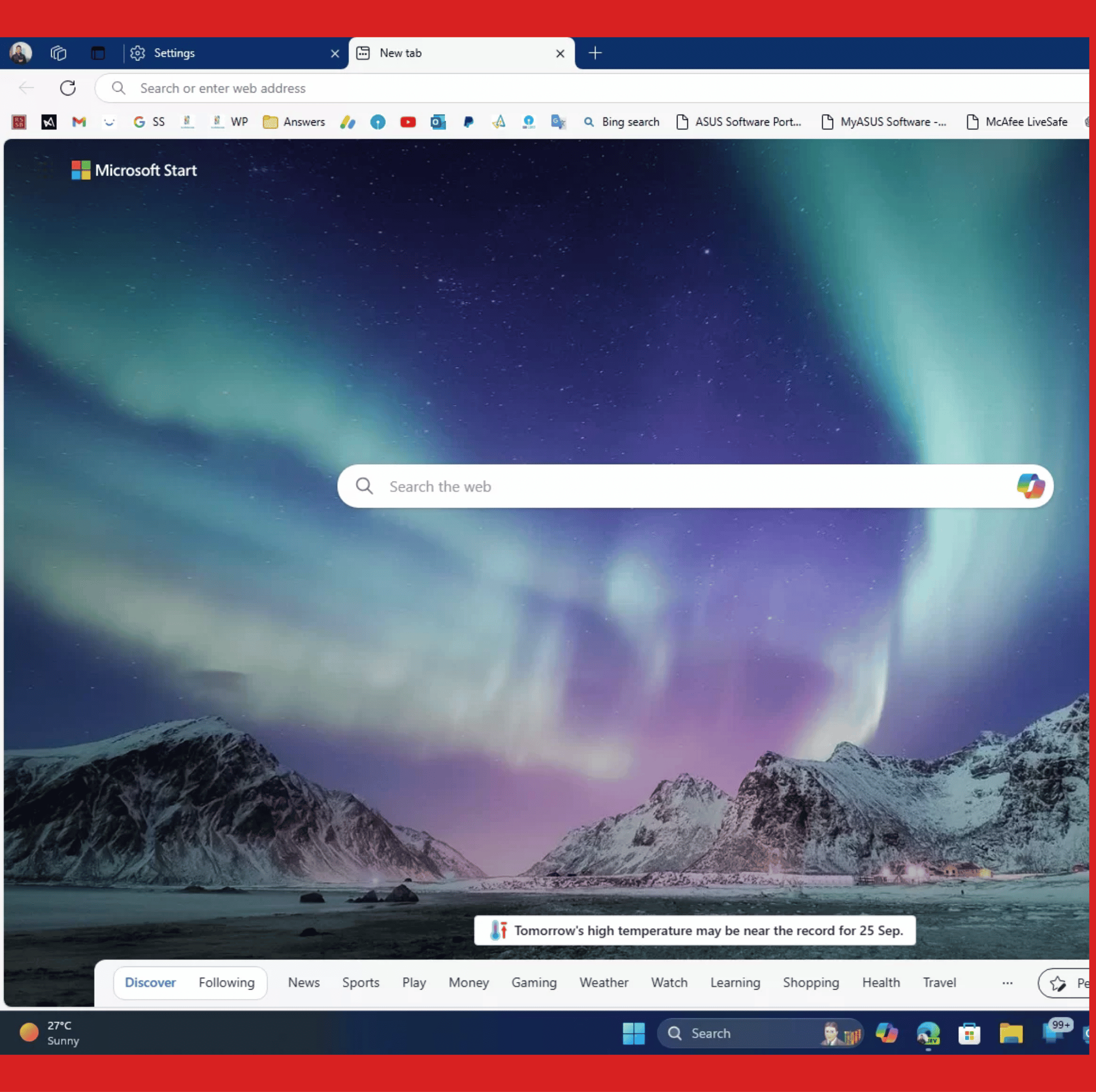This screenshot has width=1096, height=1092.
Task: Open the tab actions menu icon
Action: 98,53
